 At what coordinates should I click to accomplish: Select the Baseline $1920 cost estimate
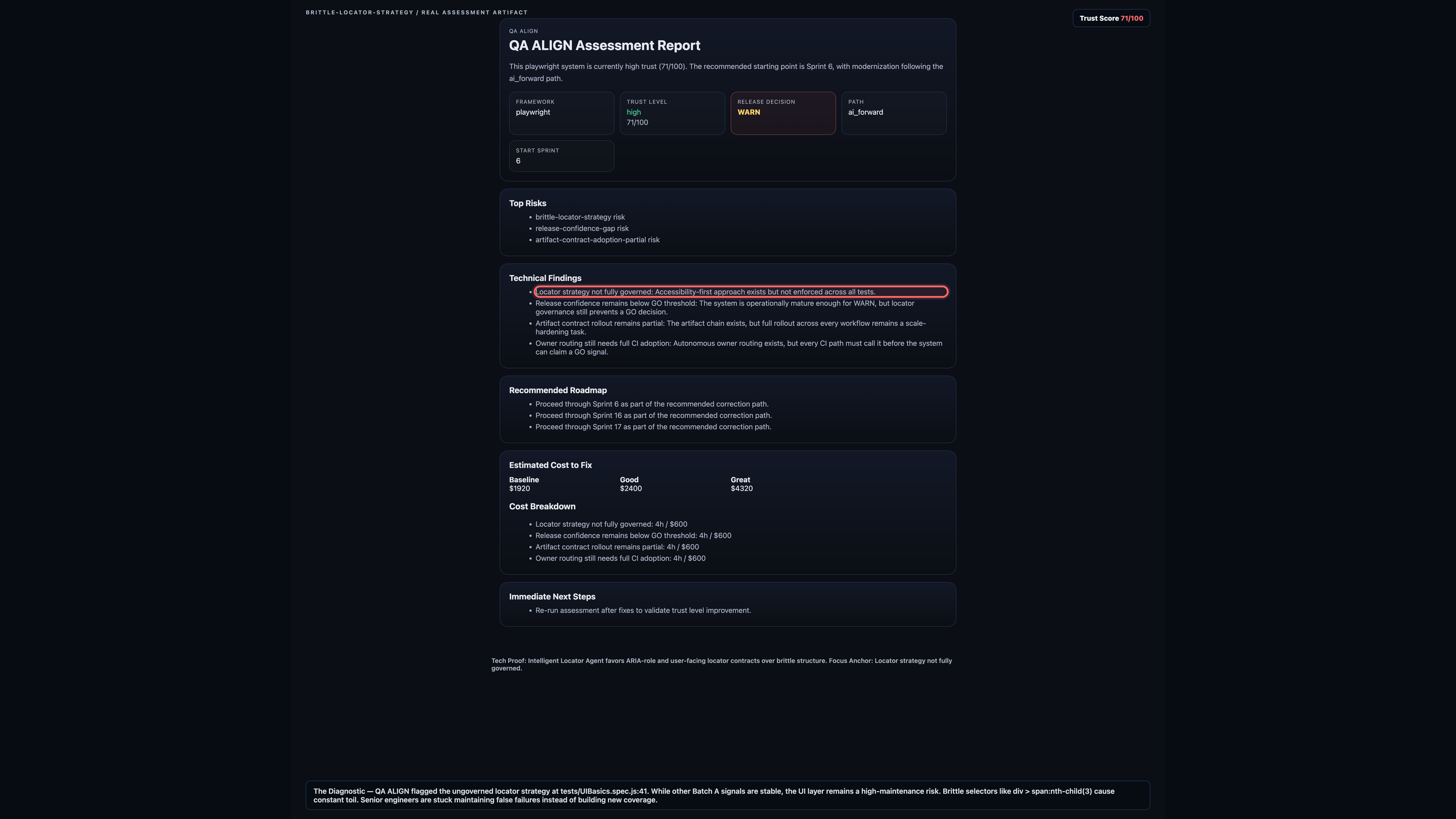click(x=524, y=484)
